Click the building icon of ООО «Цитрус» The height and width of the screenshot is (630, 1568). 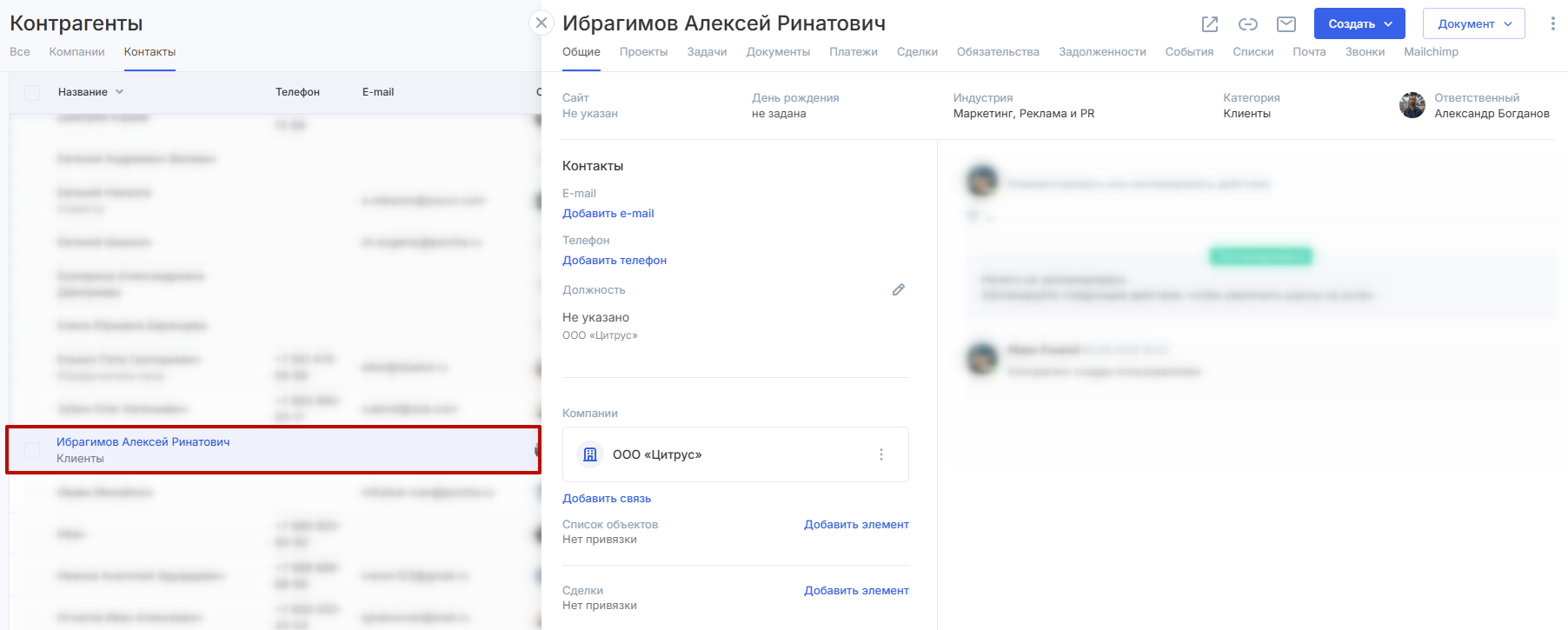pyautogui.click(x=590, y=454)
